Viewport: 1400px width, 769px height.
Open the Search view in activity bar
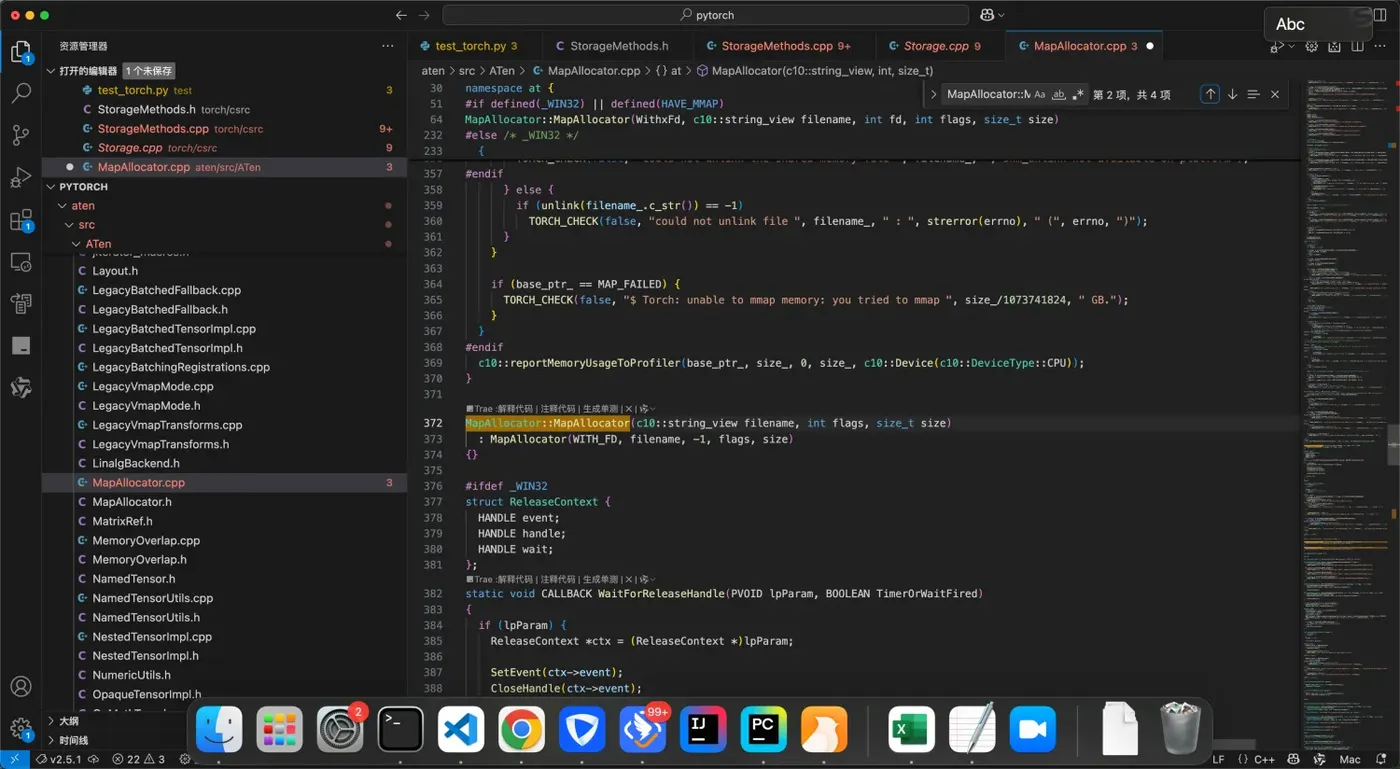[21, 93]
